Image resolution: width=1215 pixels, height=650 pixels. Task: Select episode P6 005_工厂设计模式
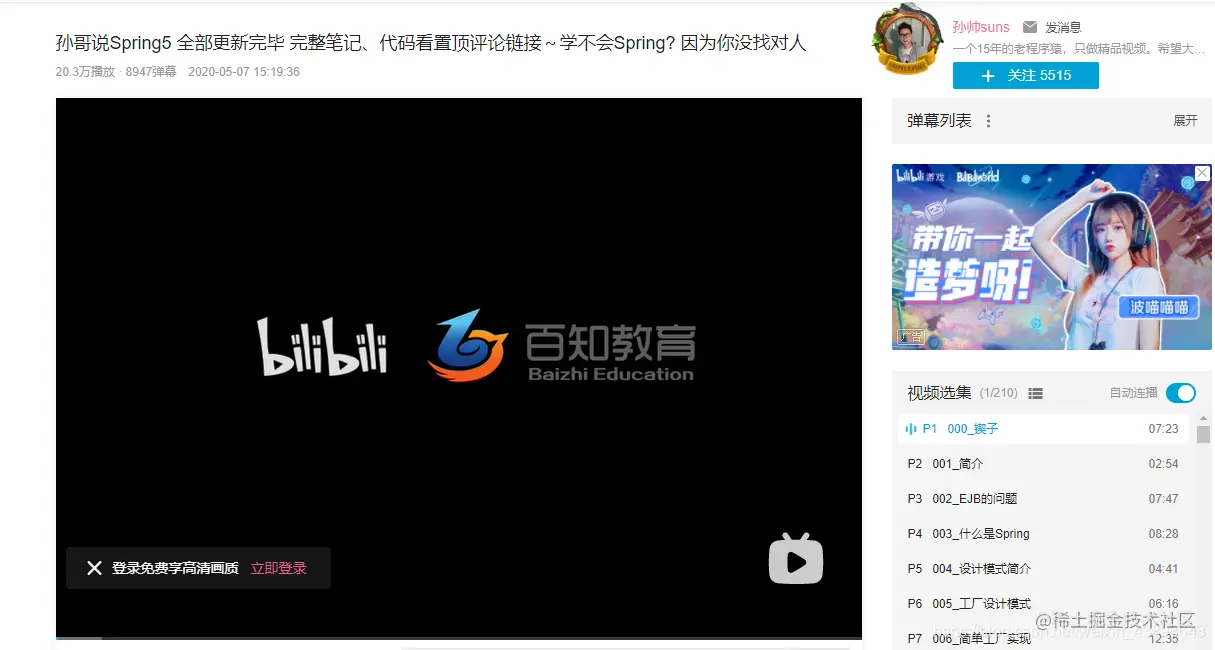pos(1043,604)
